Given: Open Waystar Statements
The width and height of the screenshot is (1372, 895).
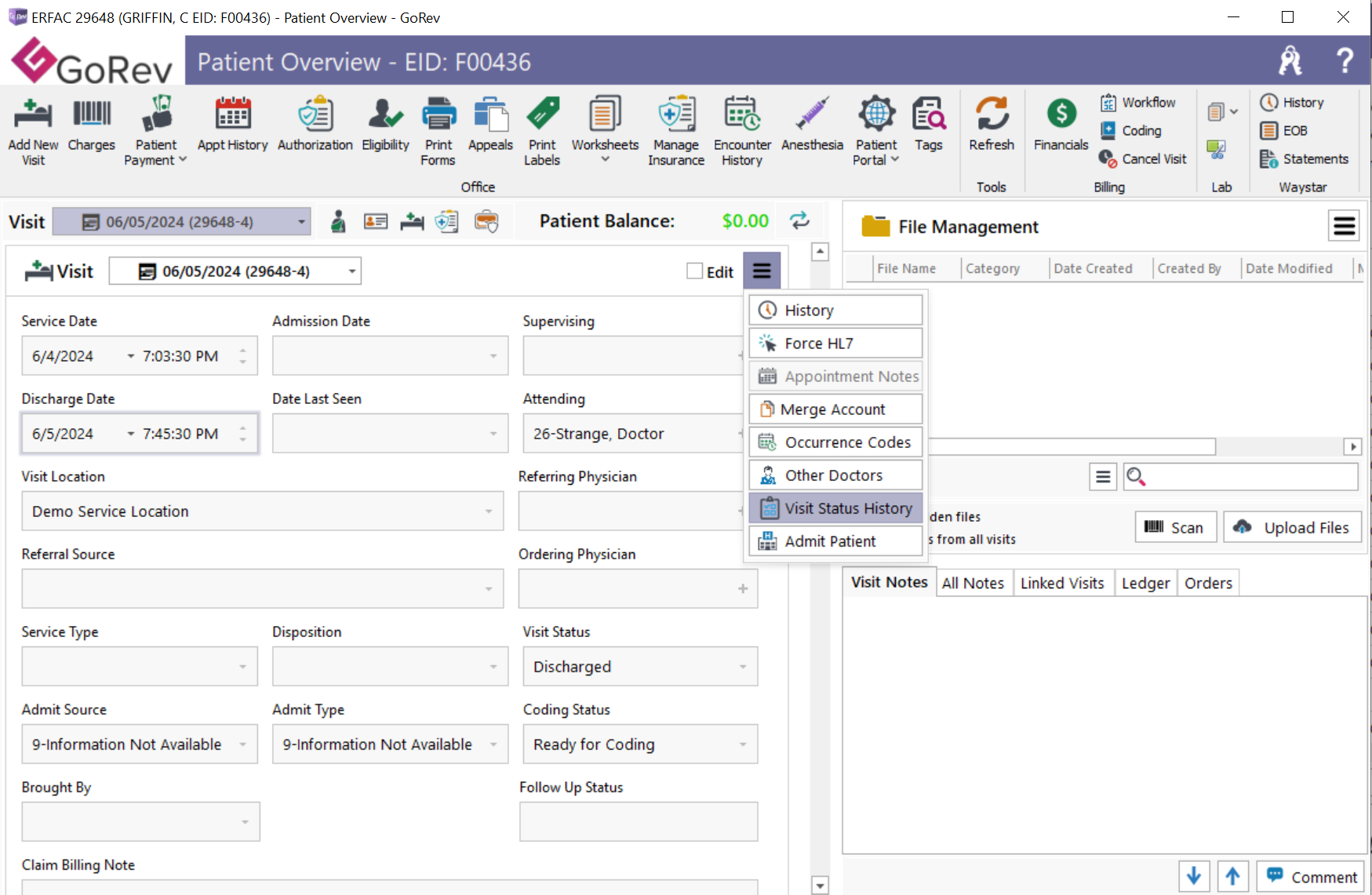Looking at the screenshot, I should [x=1304, y=158].
